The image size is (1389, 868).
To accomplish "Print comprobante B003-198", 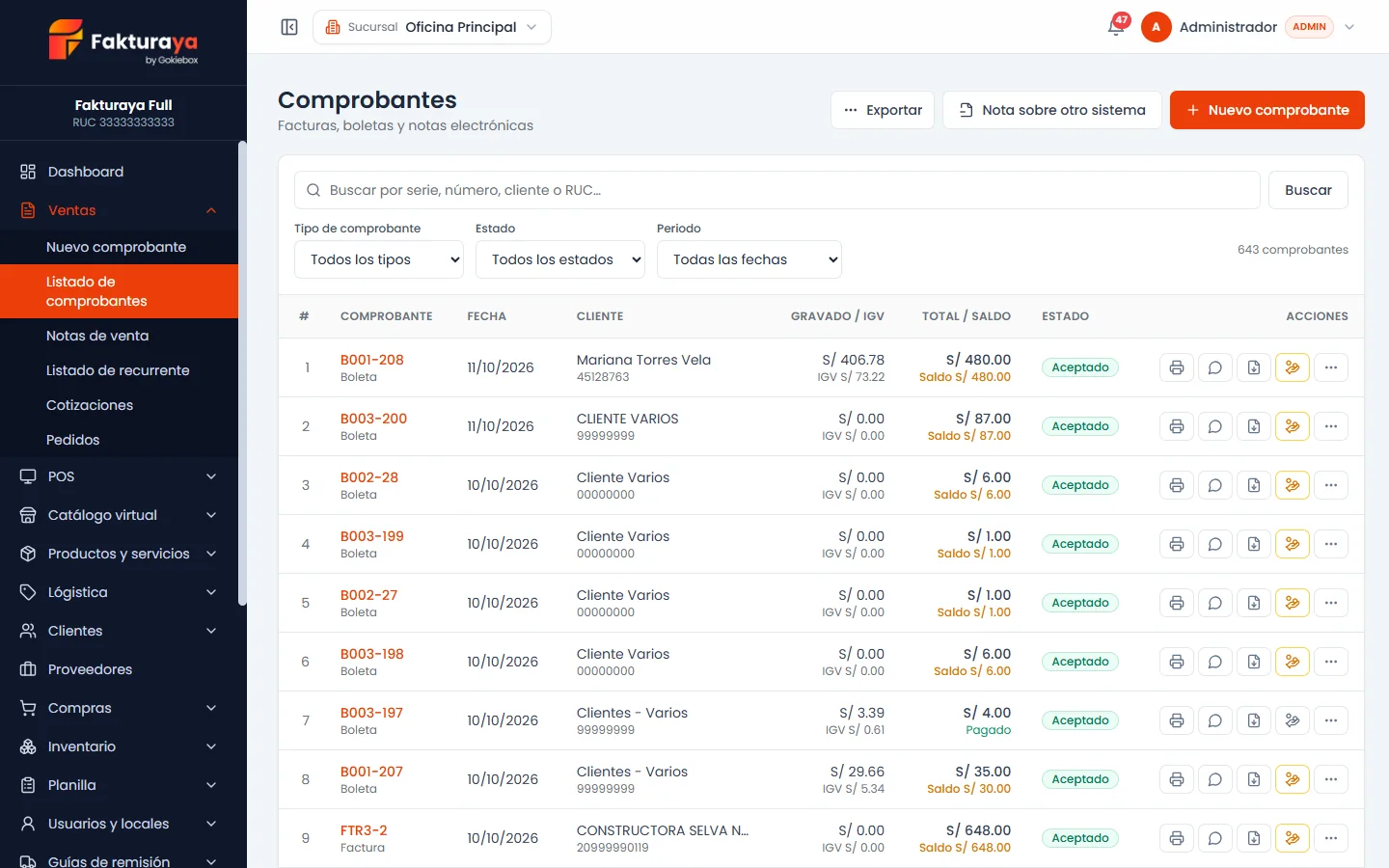I will tap(1177, 662).
